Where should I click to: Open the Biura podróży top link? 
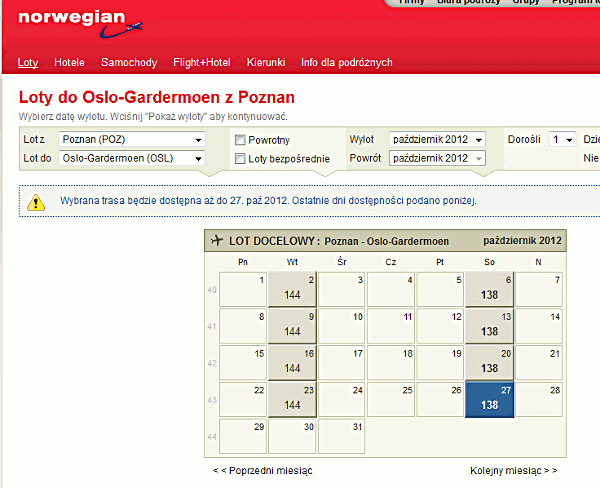(468, 2)
